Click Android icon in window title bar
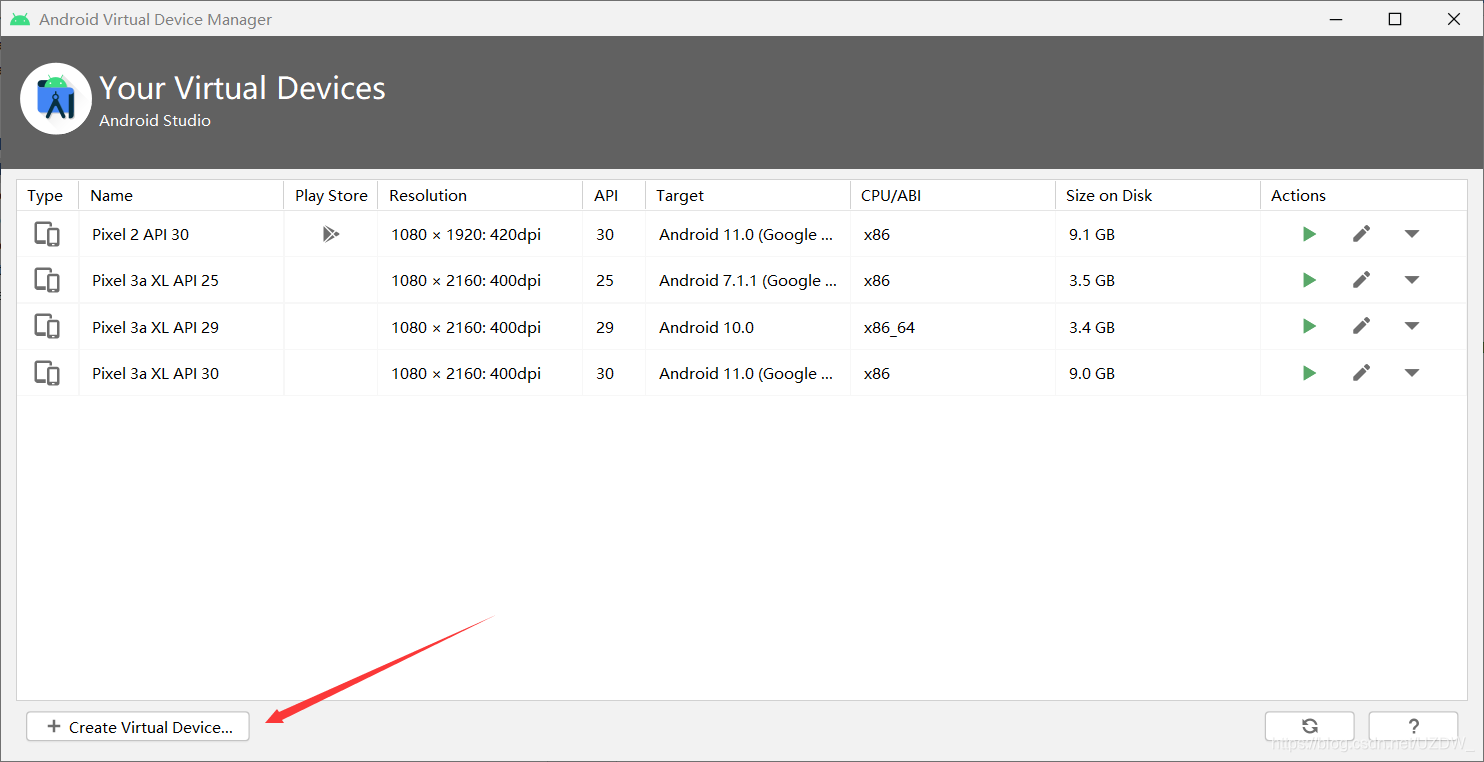This screenshot has width=1484, height=762. (20, 19)
